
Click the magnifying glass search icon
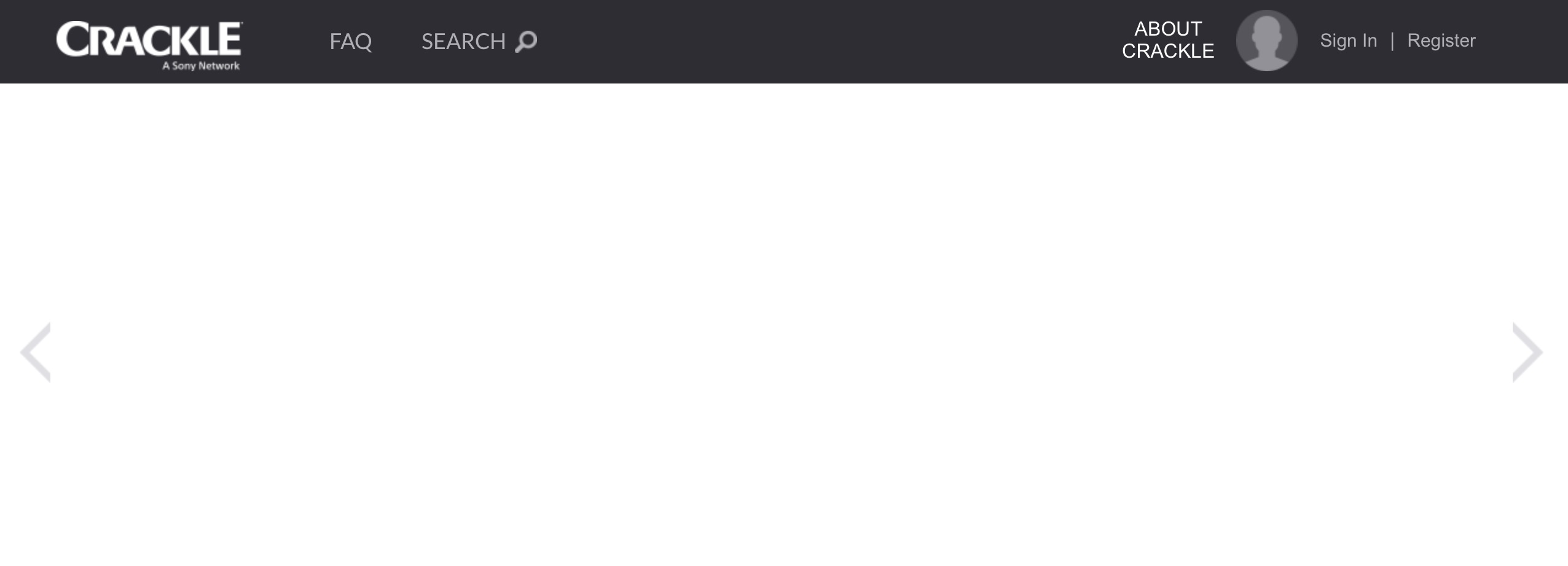526,42
